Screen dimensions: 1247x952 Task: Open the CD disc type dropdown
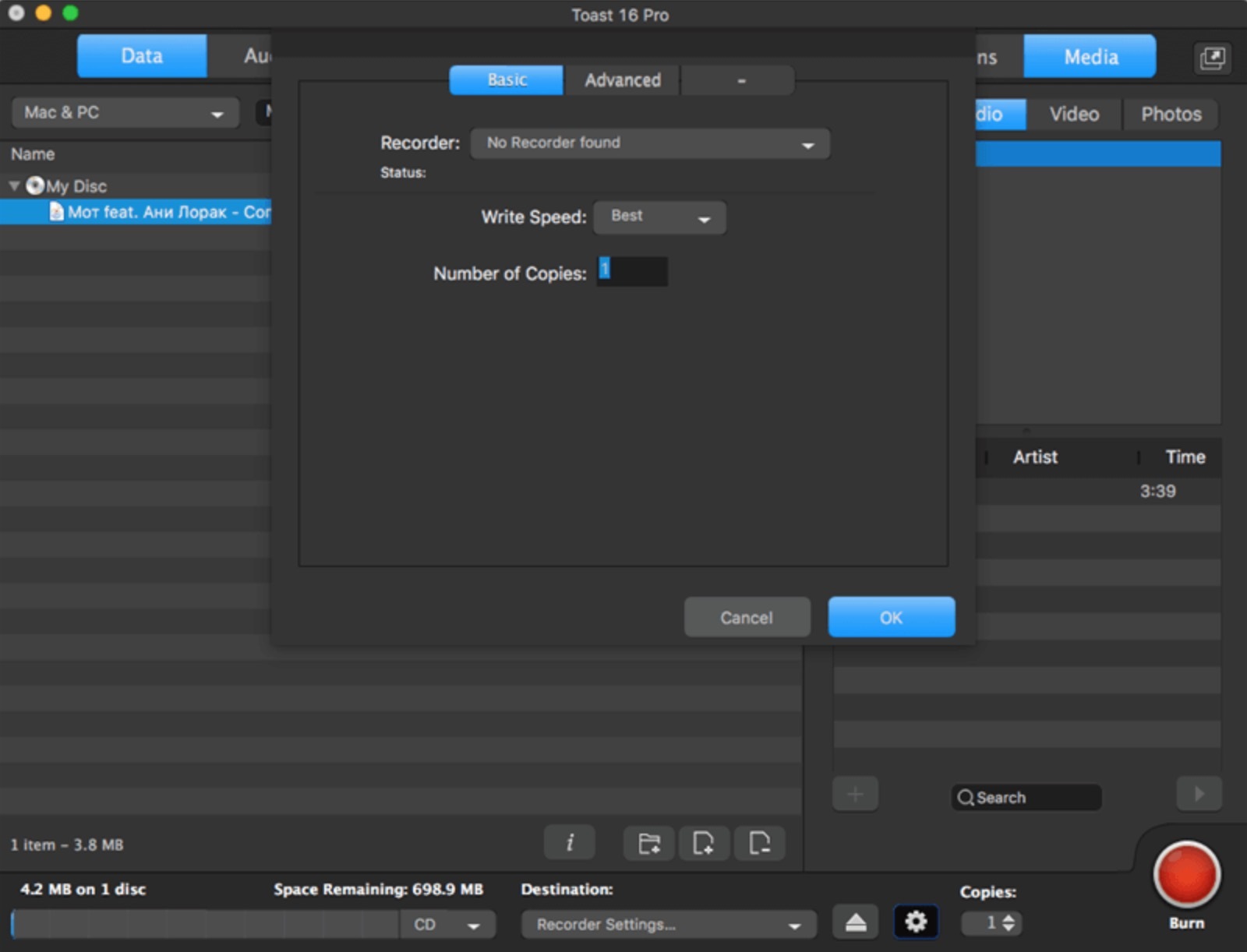click(x=447, y=925)
